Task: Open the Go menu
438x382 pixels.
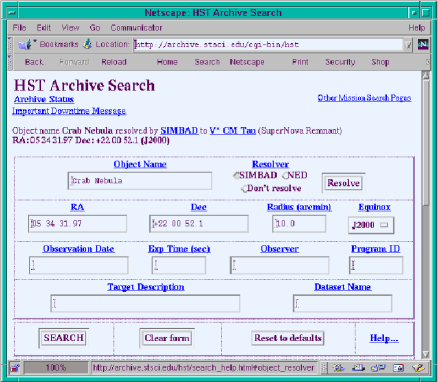Action: (x=95, y=28)
